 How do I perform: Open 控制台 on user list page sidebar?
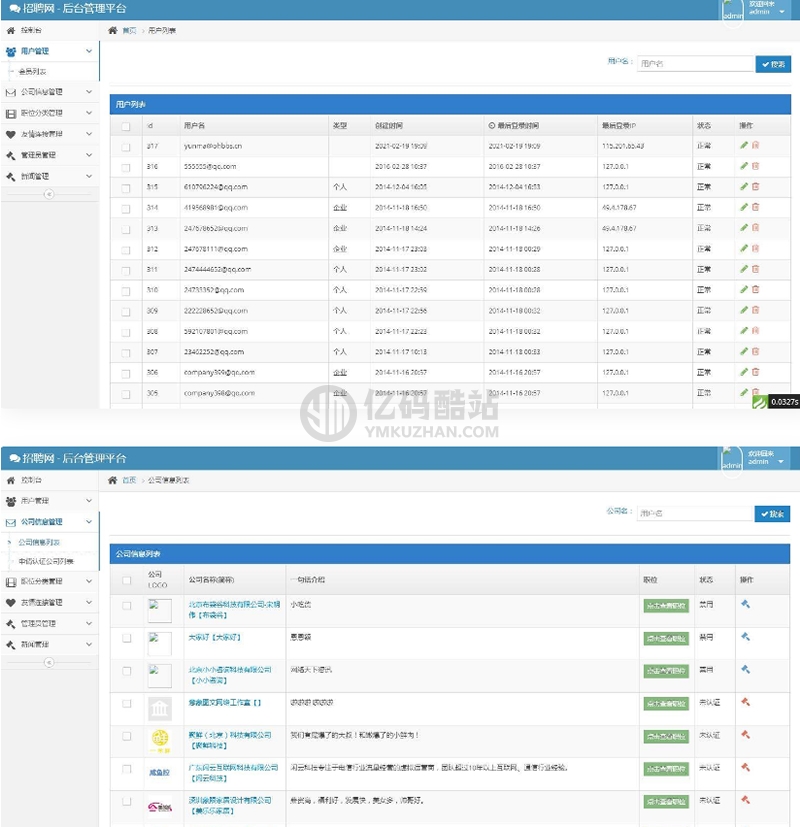pyautogui.click(x=31, y=30)
